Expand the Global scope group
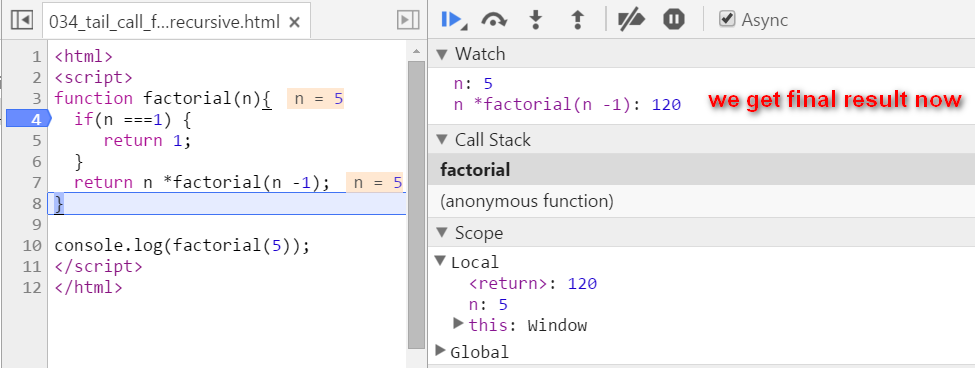 [x=440, y=351]
